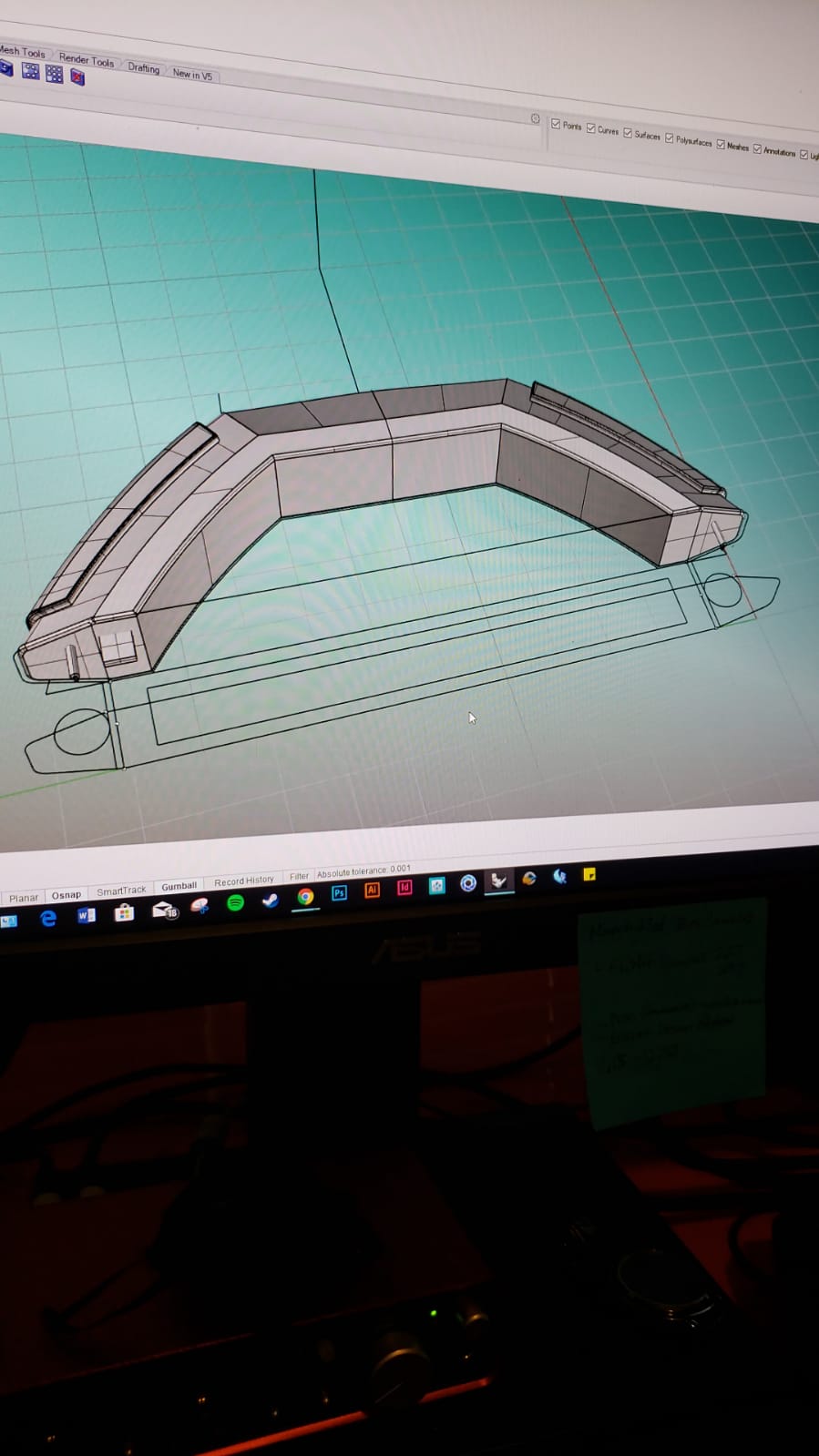Open the orange and blue swirl taskbar icon
The height and width of the screenshot is (1456, 819).
pos(529,878)
